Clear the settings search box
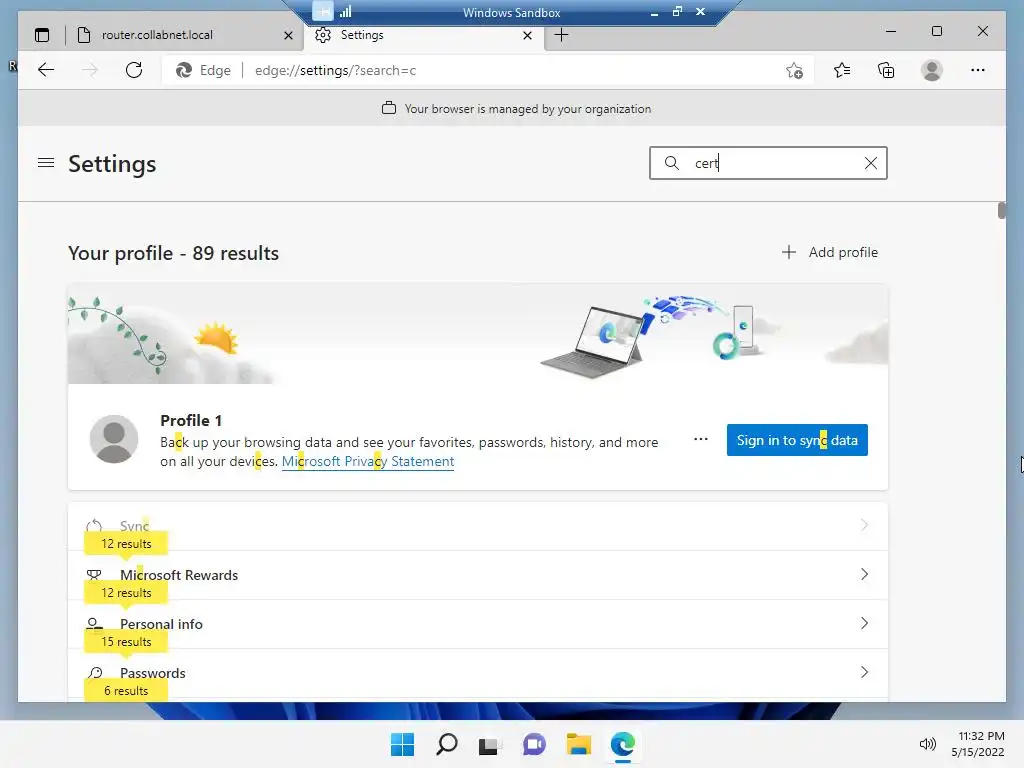Viewport: 1024px width, 768px height. [871, 163]
